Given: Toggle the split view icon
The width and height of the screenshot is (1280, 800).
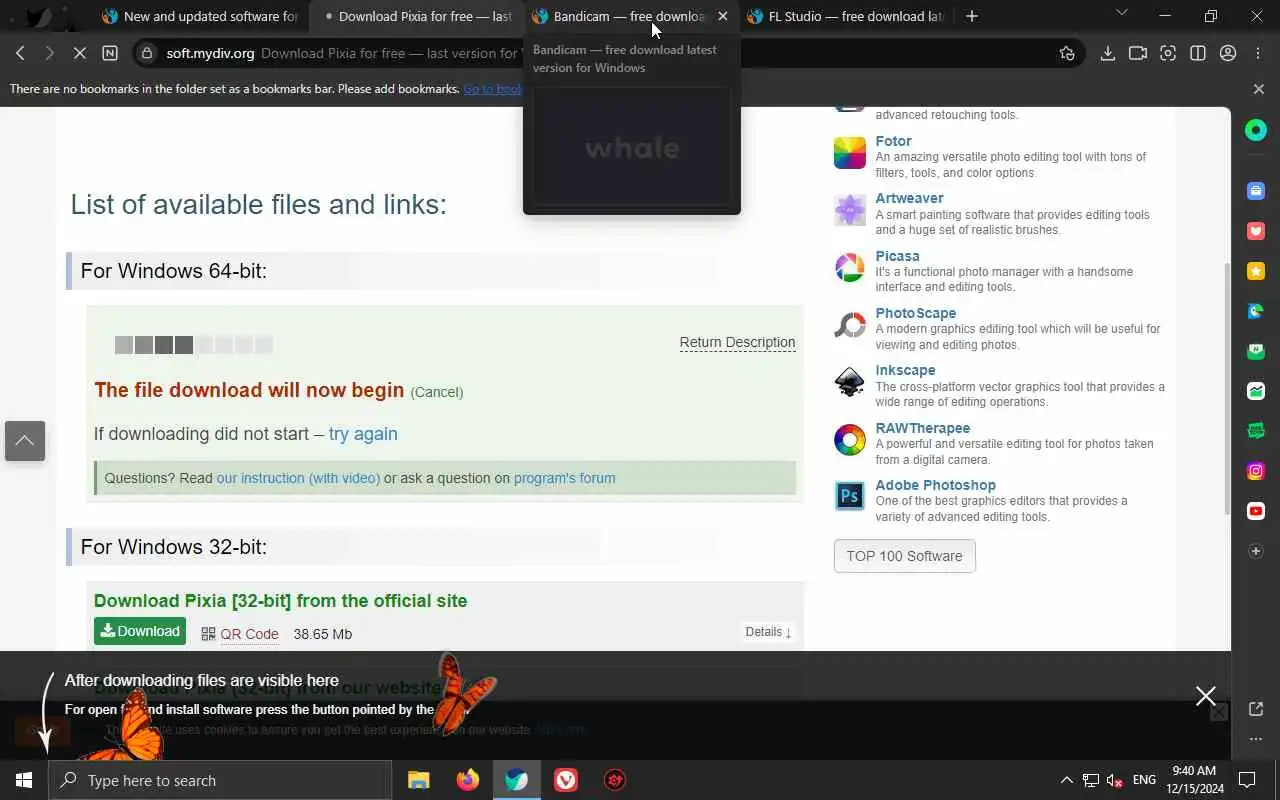Looking at the screenshot, I should click(1198, 53).
